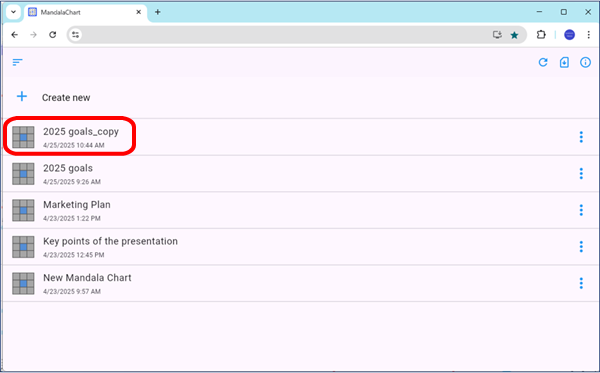Screen dimensions: 600x373
Task: Click the date 4/23/2025 9:57 AM
Action: (72, 292)
